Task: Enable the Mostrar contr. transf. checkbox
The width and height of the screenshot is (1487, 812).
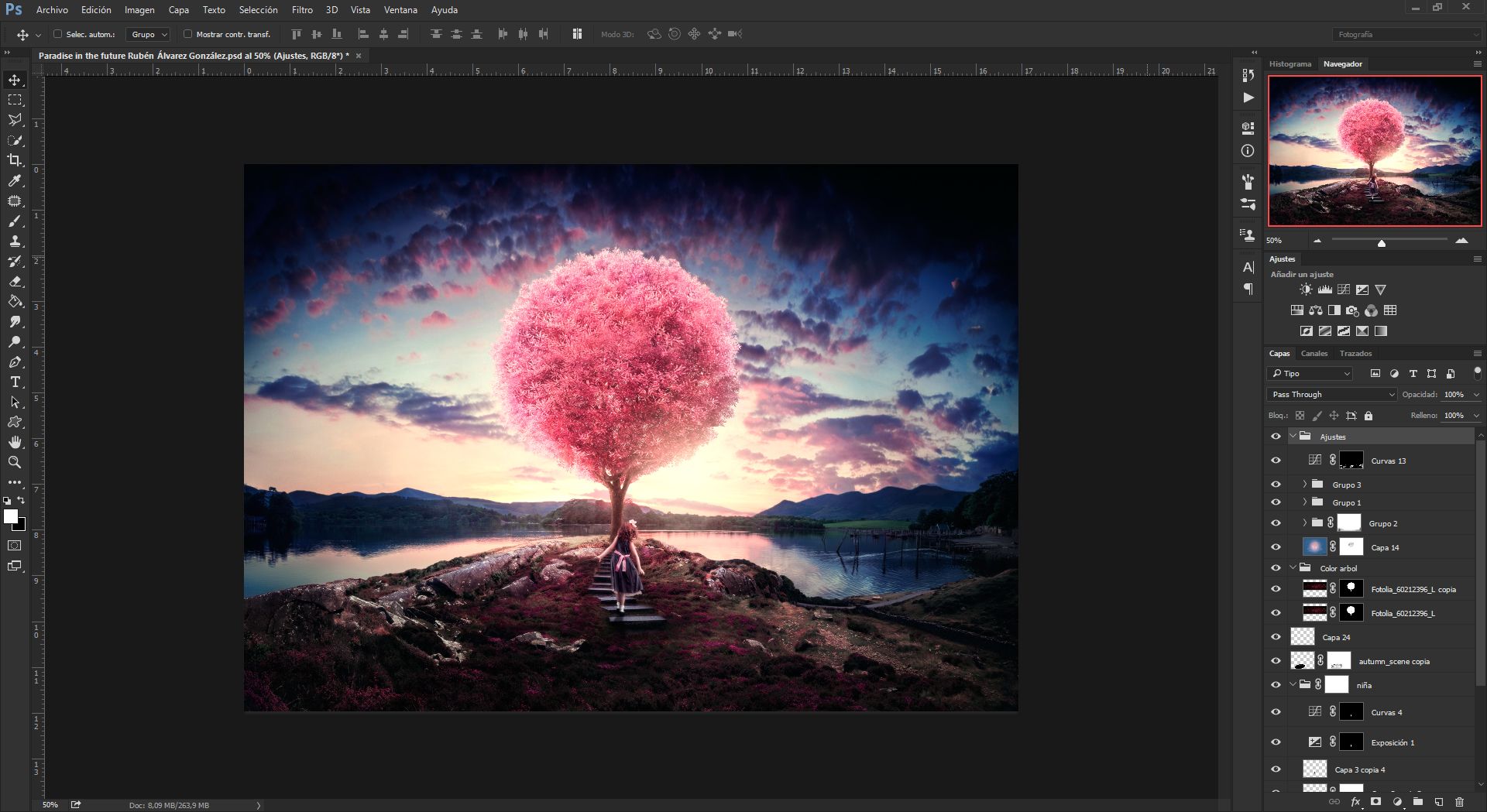Action: click(x=188, y=34)
